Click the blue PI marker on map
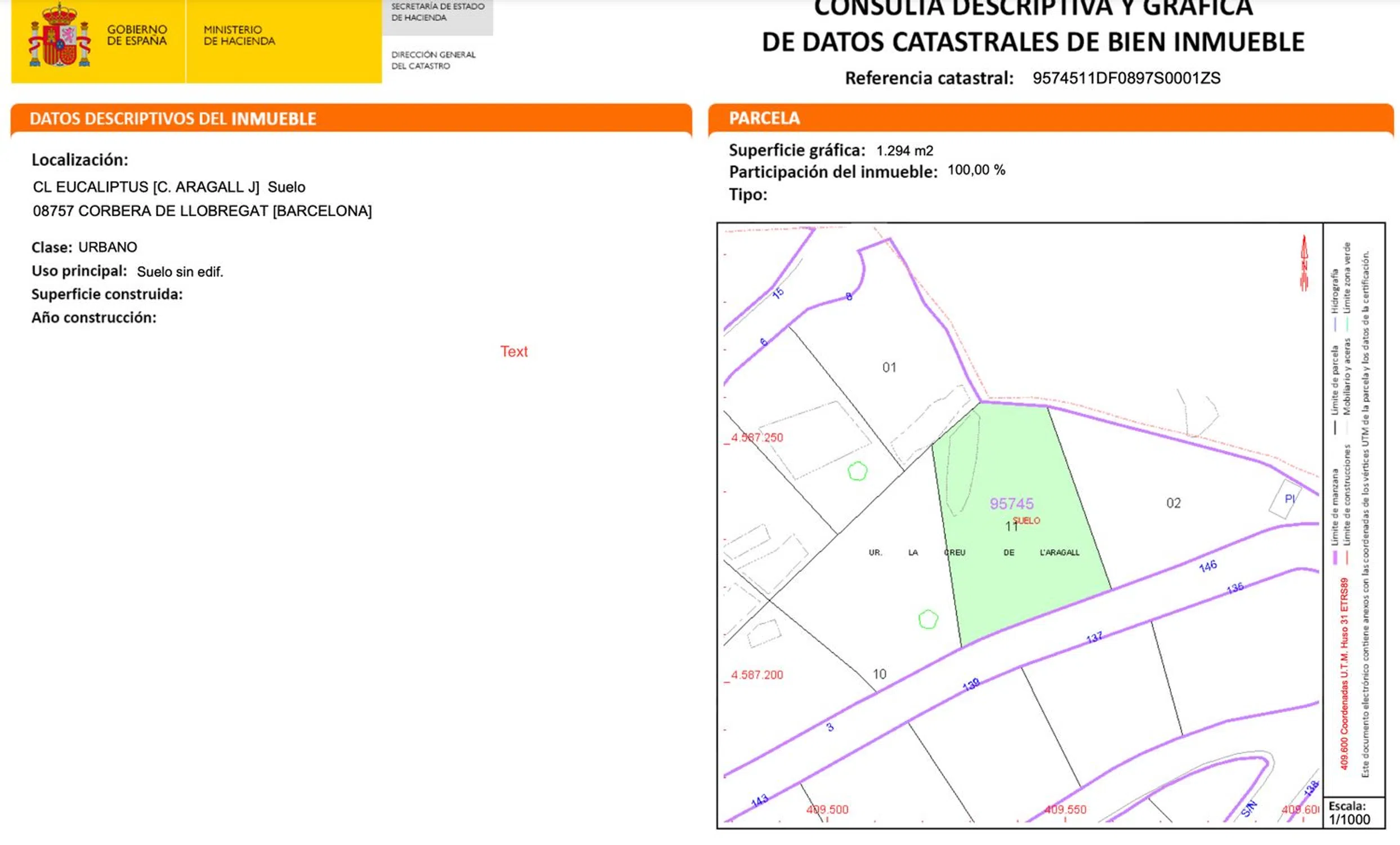 click(1290, 499)
